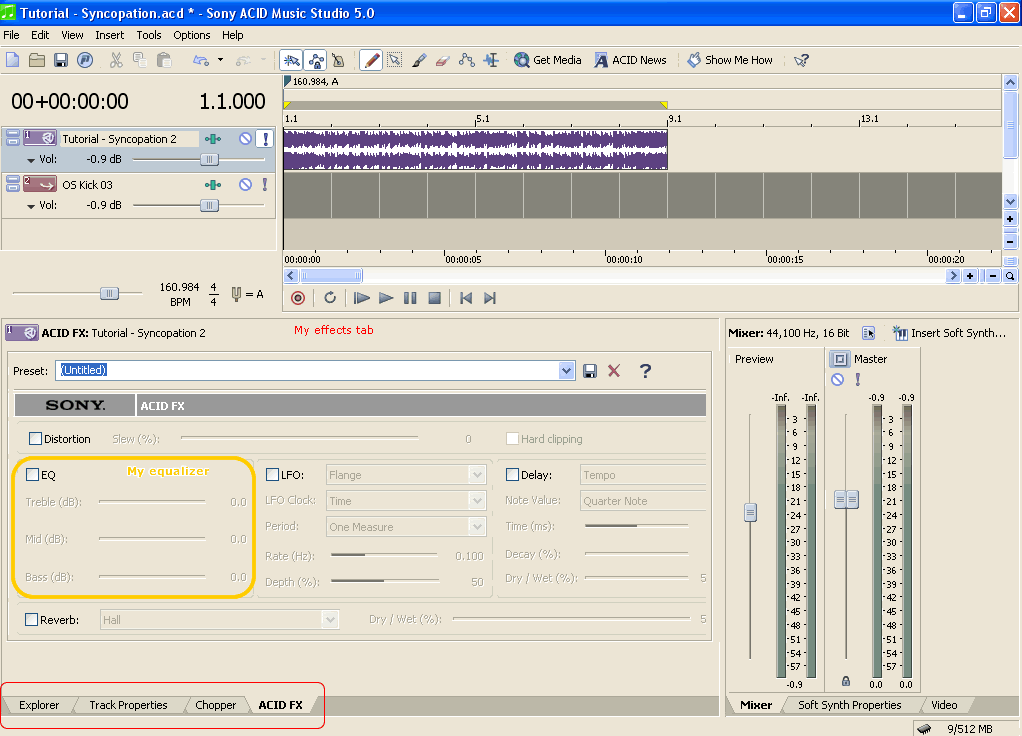The image size is (1022, 736).
Task: Solo the Tutorial - Syncopation 2 track
Action: click(265, 139)
